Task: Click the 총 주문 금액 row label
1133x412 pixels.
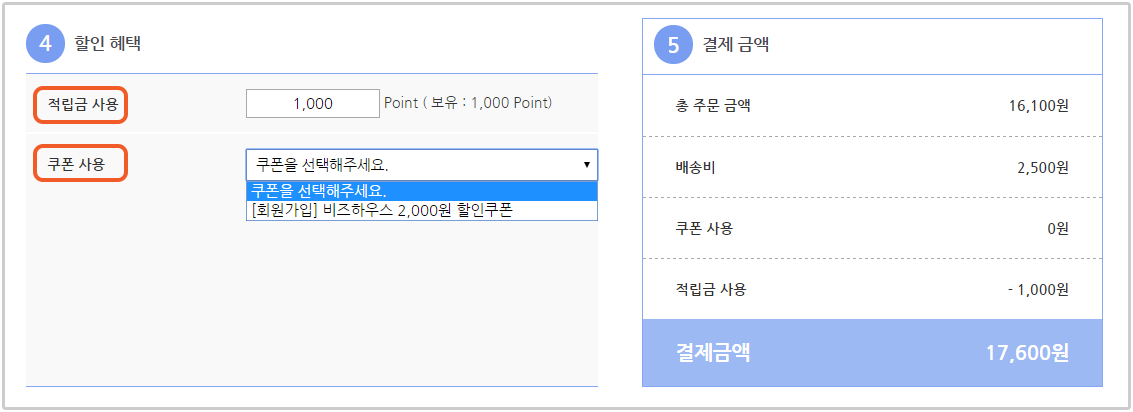Action: (x=709, y=106)
